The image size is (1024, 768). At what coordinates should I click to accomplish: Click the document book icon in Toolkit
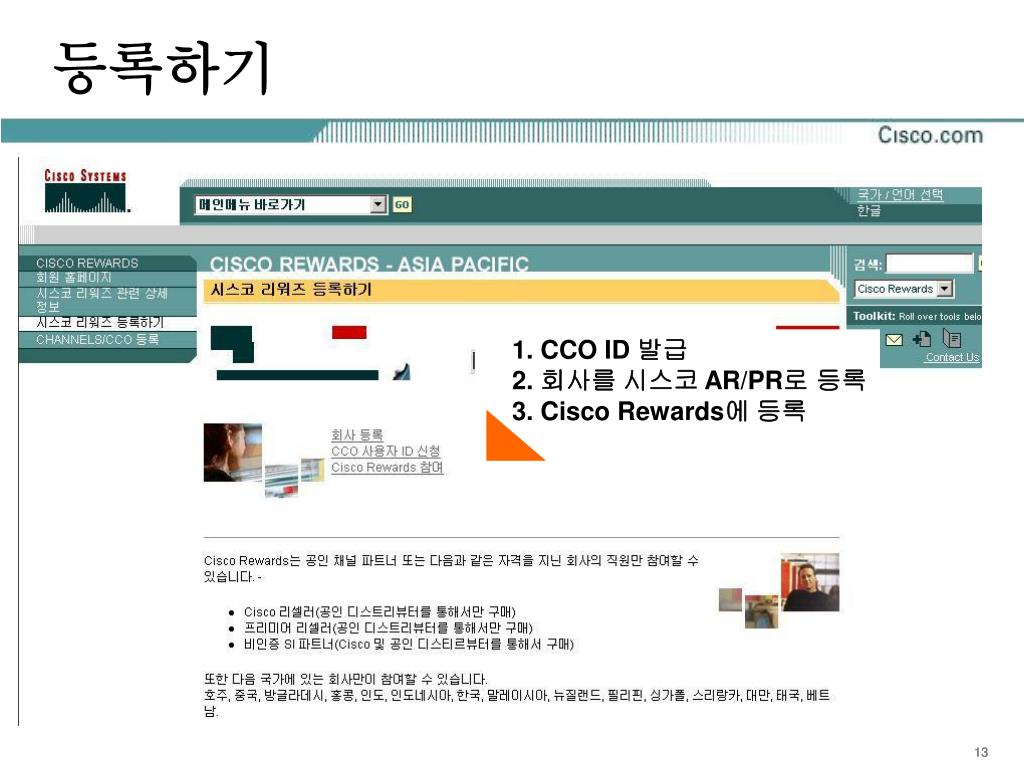pyautogui.click(x=952, y=338)
